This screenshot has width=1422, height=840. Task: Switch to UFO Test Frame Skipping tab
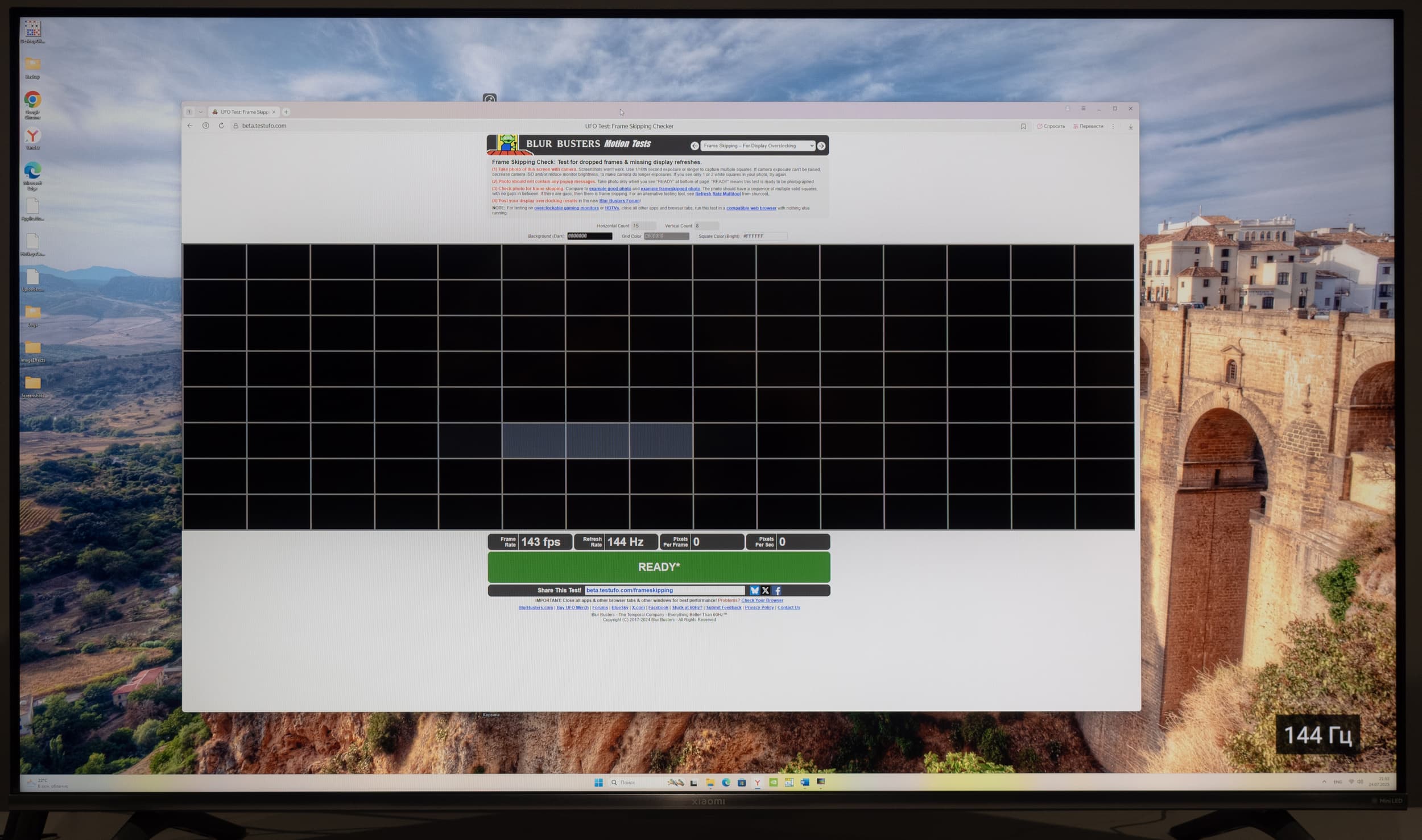coord(243,112)
